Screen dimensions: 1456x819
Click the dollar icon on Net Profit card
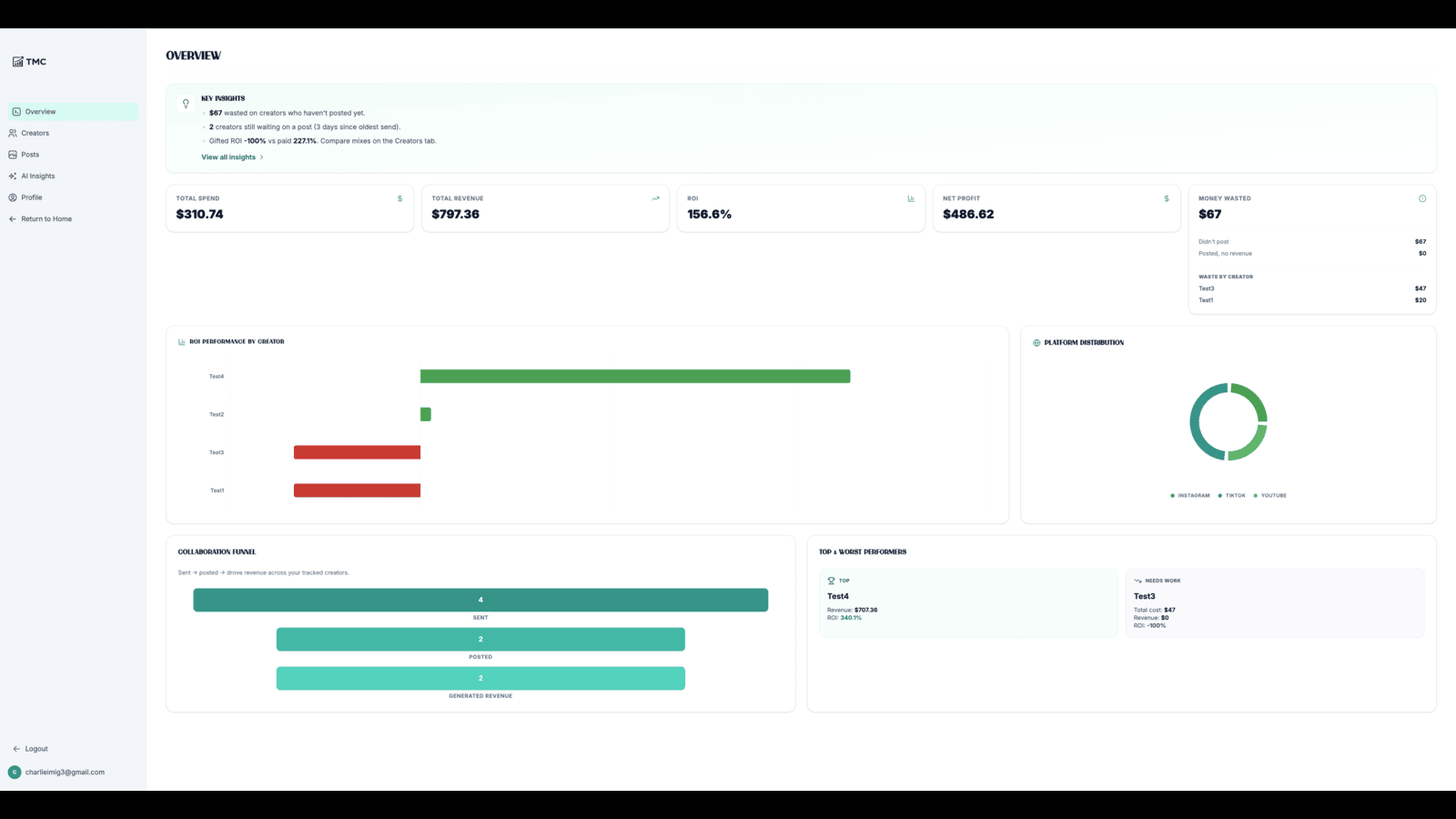(1167, 198)
